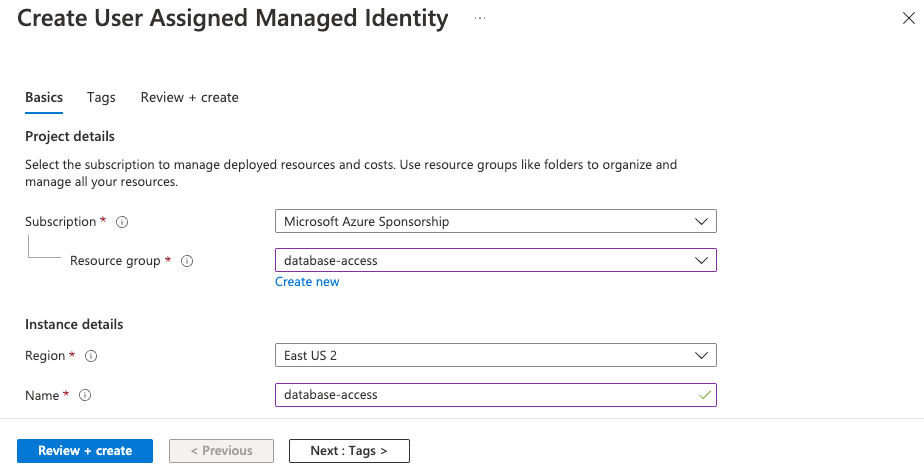Click the Next : Tags button
The image size is (924, 476).
coord(349,451)
